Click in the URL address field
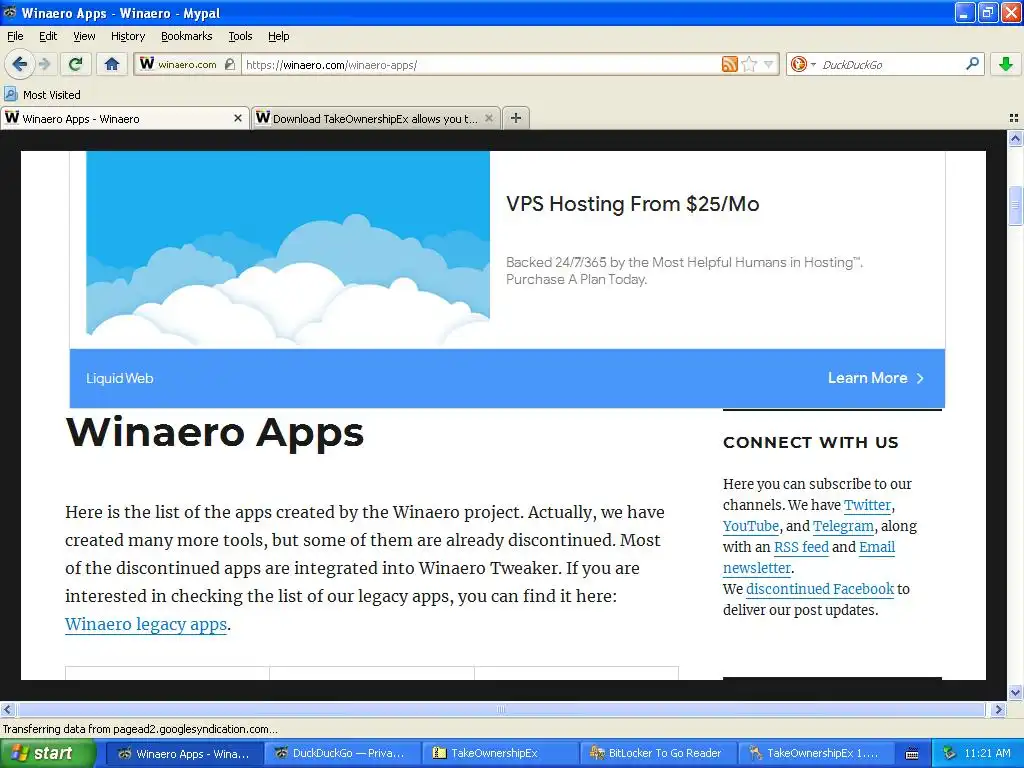 [480, 65]
